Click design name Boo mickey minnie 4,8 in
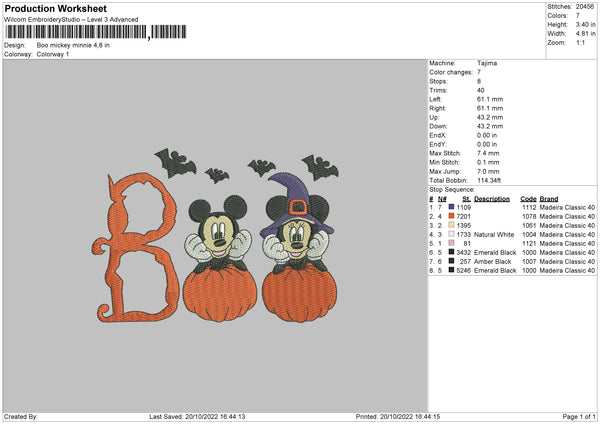Image resolution: width=600 pixels, height=424 pixels. click(73, 45)
